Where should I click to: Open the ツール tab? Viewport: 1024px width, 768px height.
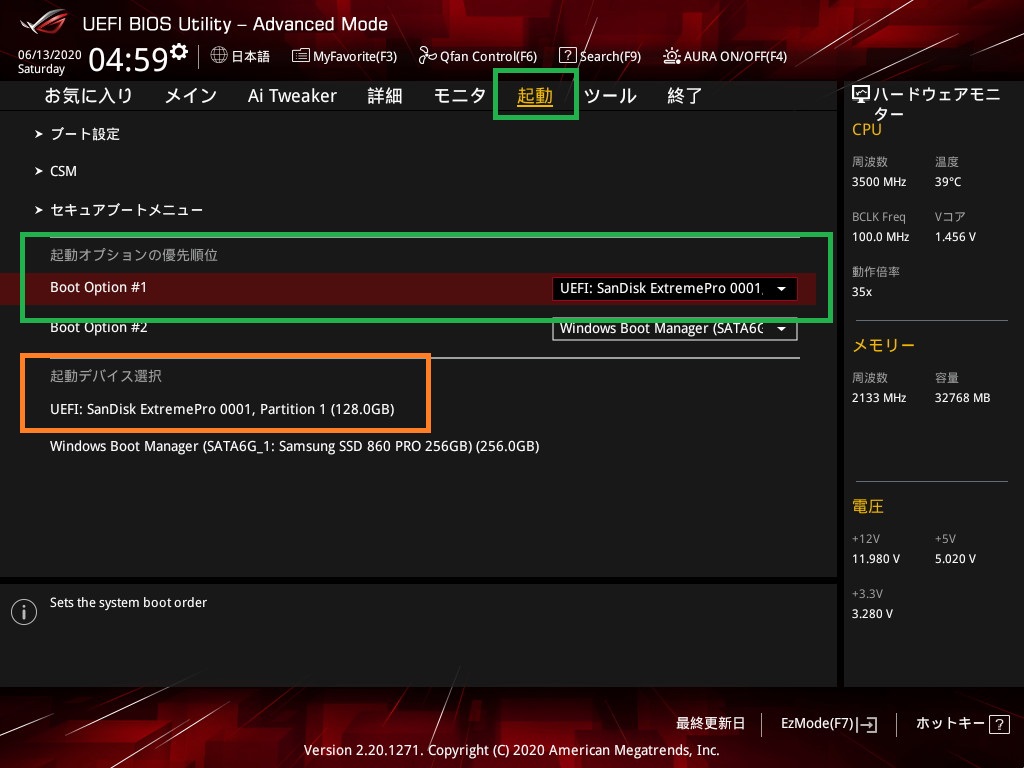point(610,96)
